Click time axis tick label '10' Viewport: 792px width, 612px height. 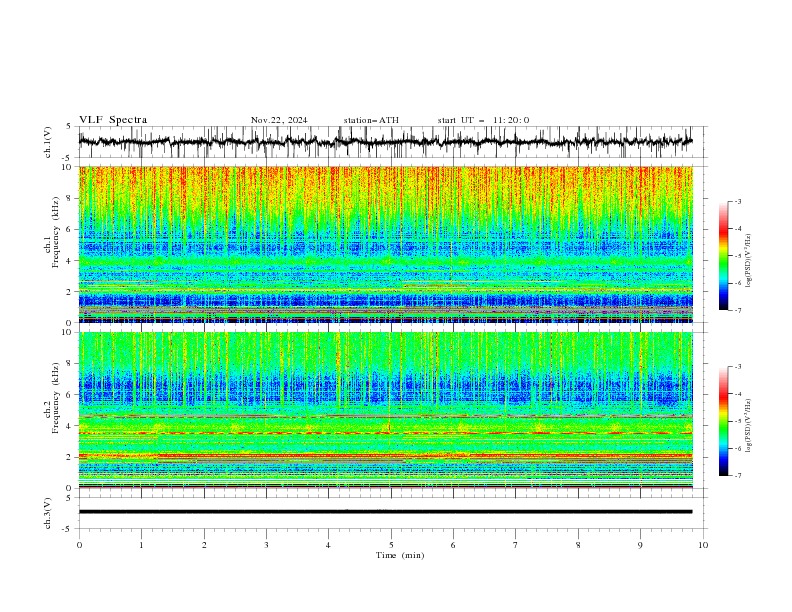click(x=703, y=545)
